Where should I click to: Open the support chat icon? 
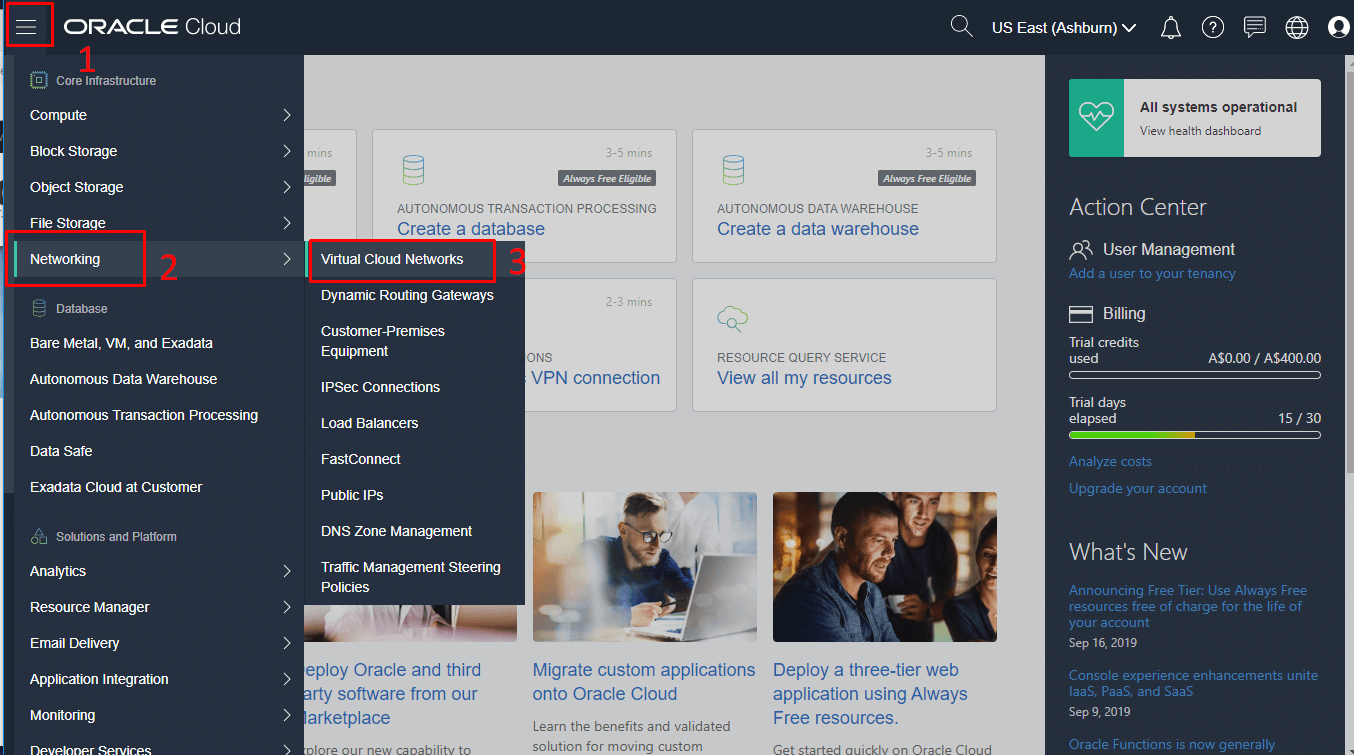[1255, 28]
